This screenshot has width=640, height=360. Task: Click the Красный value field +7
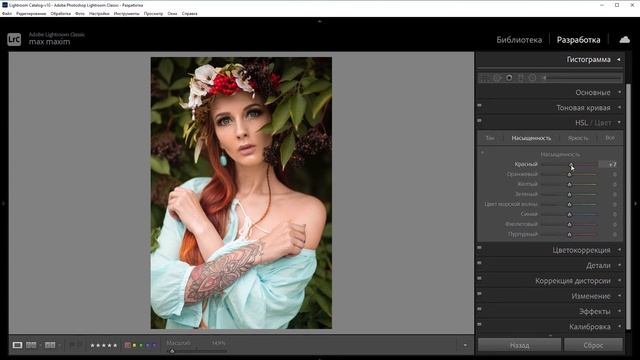tap(608, 164)
